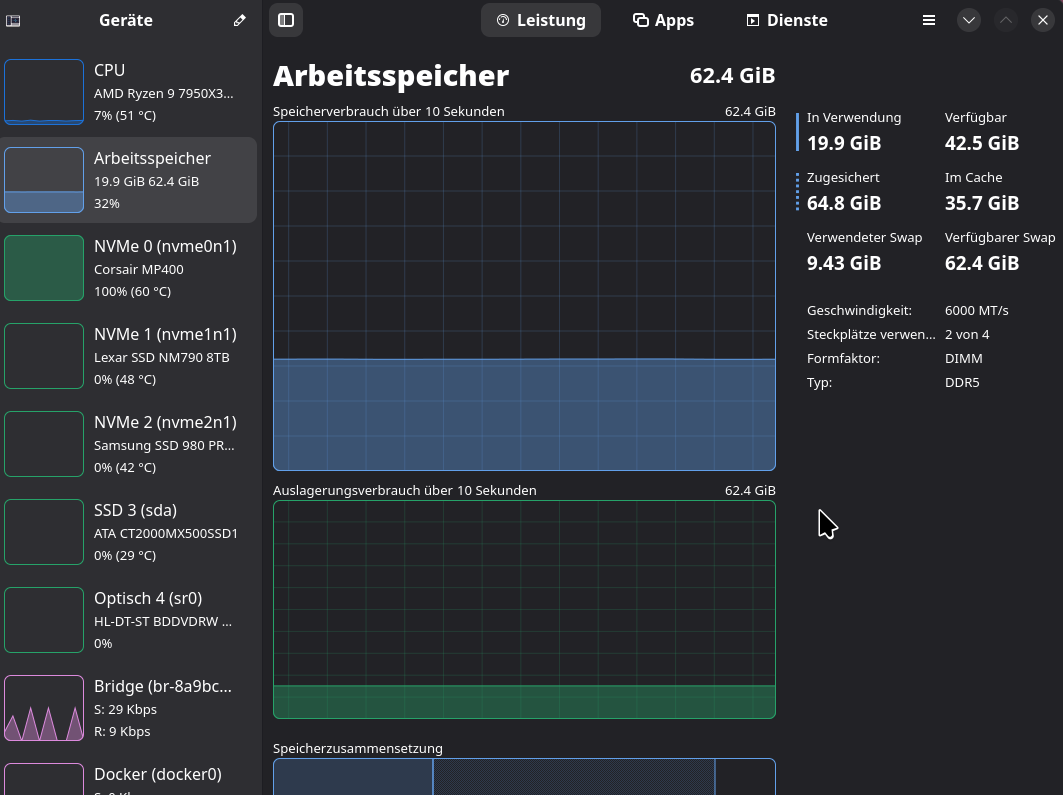Viewport: 1063px width, 795px height.
Task: Click 'ATA CT2000MX500SSD1' model text
Action: click(166, 533)
